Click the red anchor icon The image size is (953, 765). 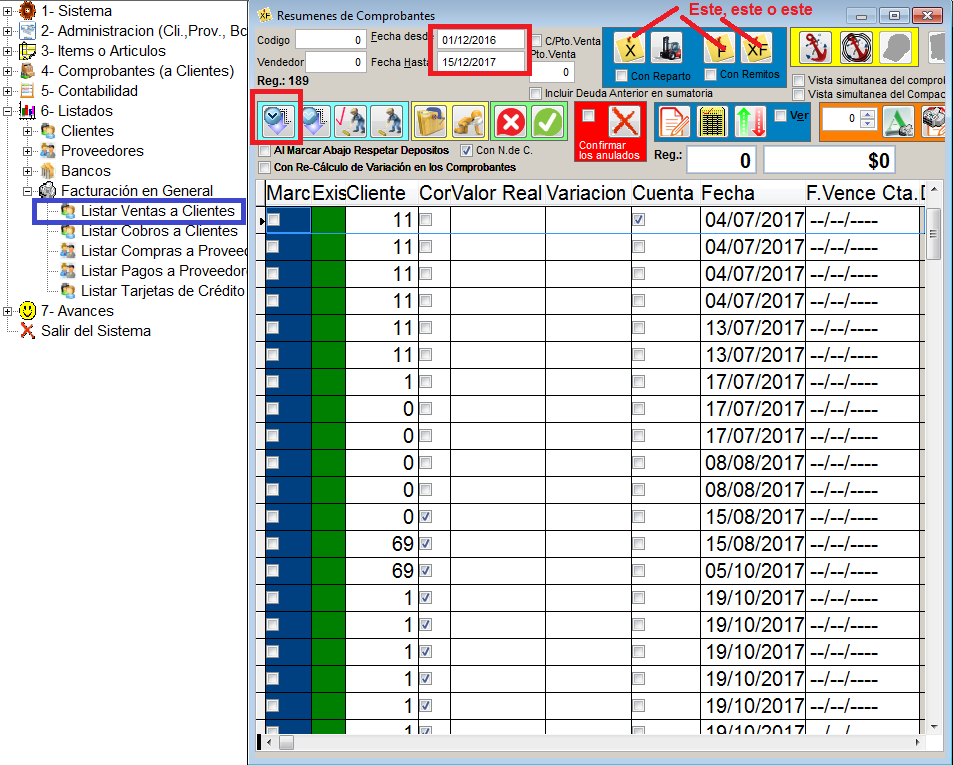coord(814,47)
